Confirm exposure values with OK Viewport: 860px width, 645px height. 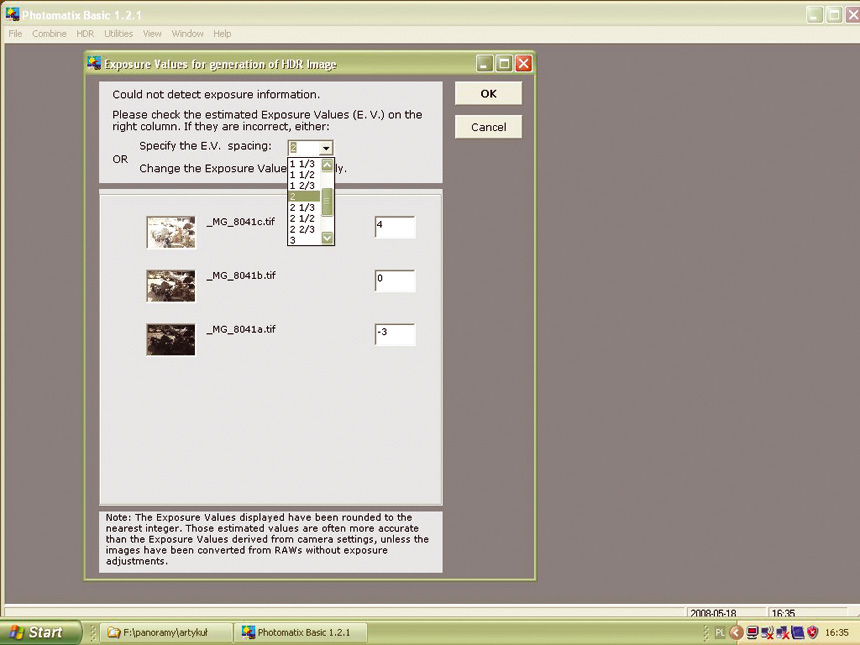[488, 94]
